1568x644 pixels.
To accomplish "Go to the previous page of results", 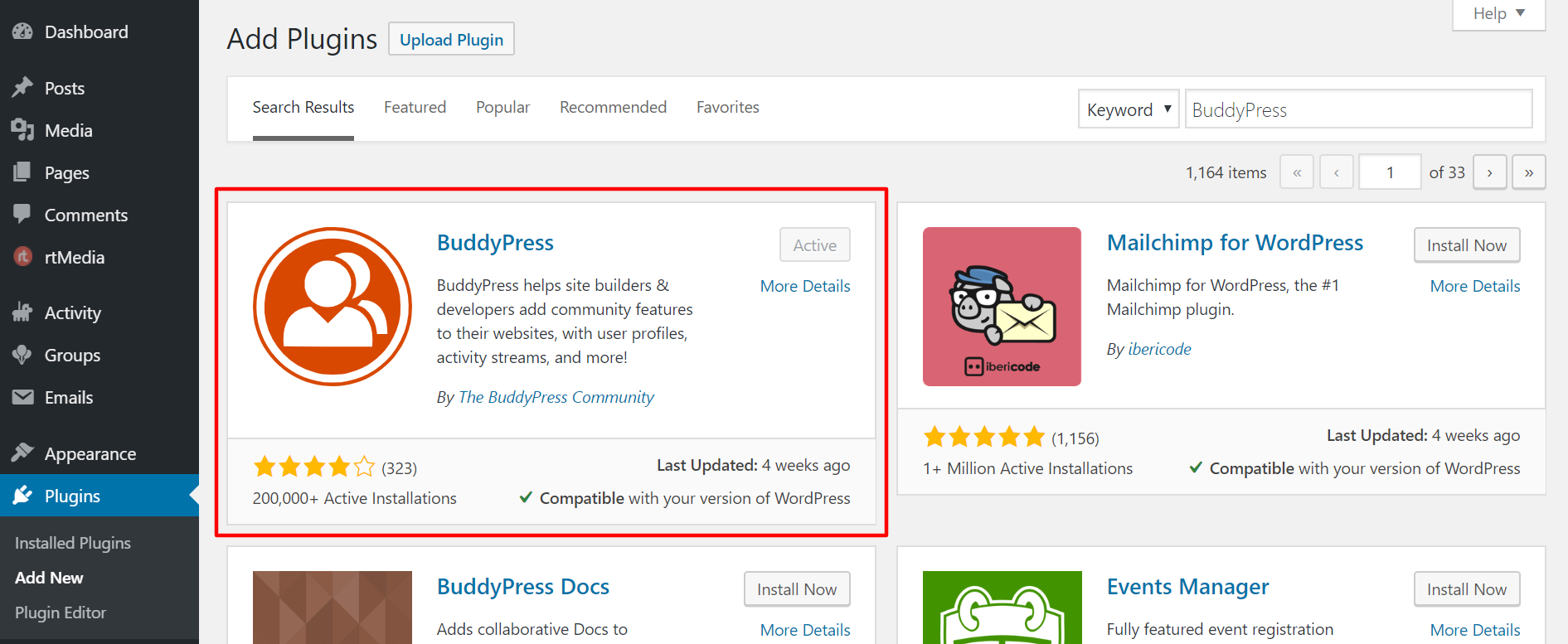I will 1337,172.
